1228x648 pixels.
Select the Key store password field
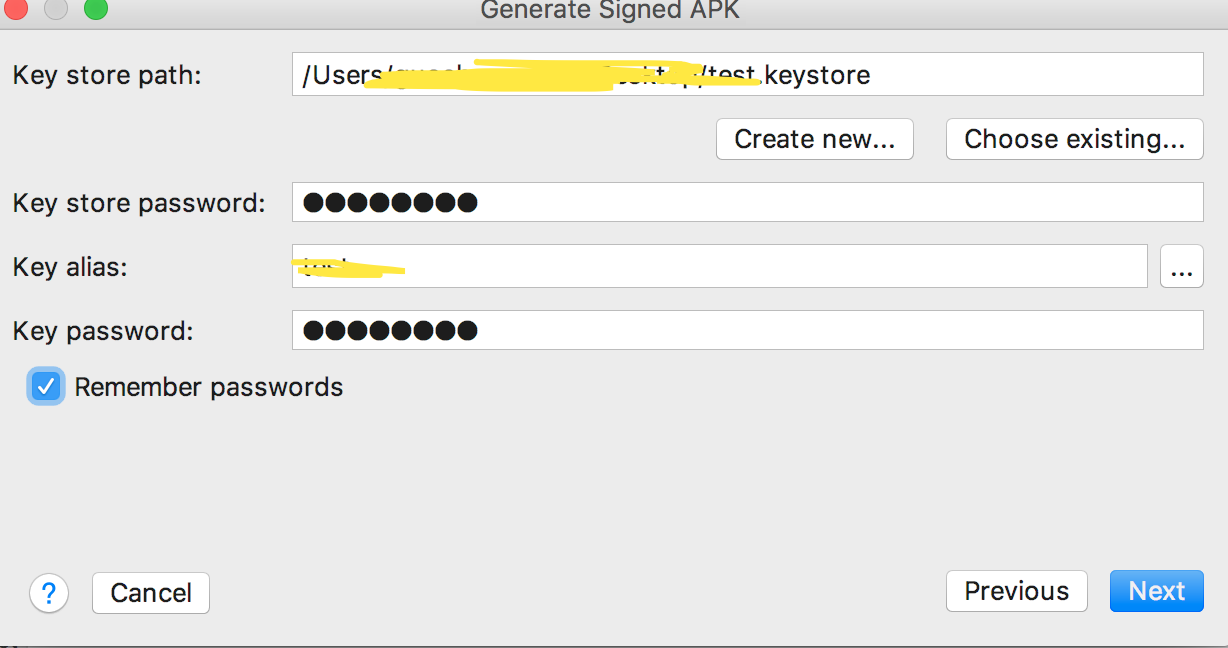point(747,202)
